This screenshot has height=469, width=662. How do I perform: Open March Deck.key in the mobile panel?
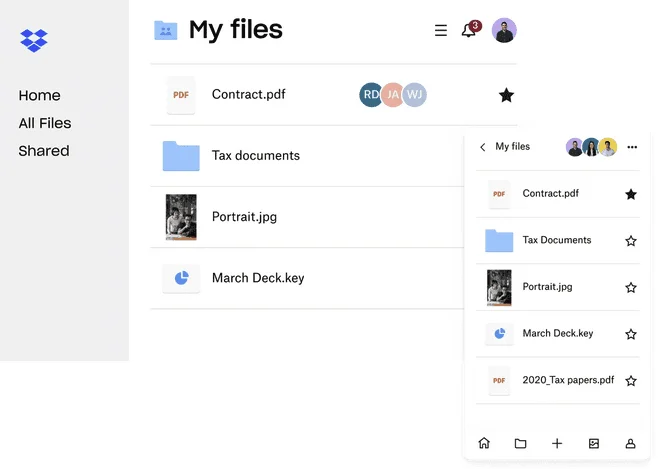(x=558, y=333)
